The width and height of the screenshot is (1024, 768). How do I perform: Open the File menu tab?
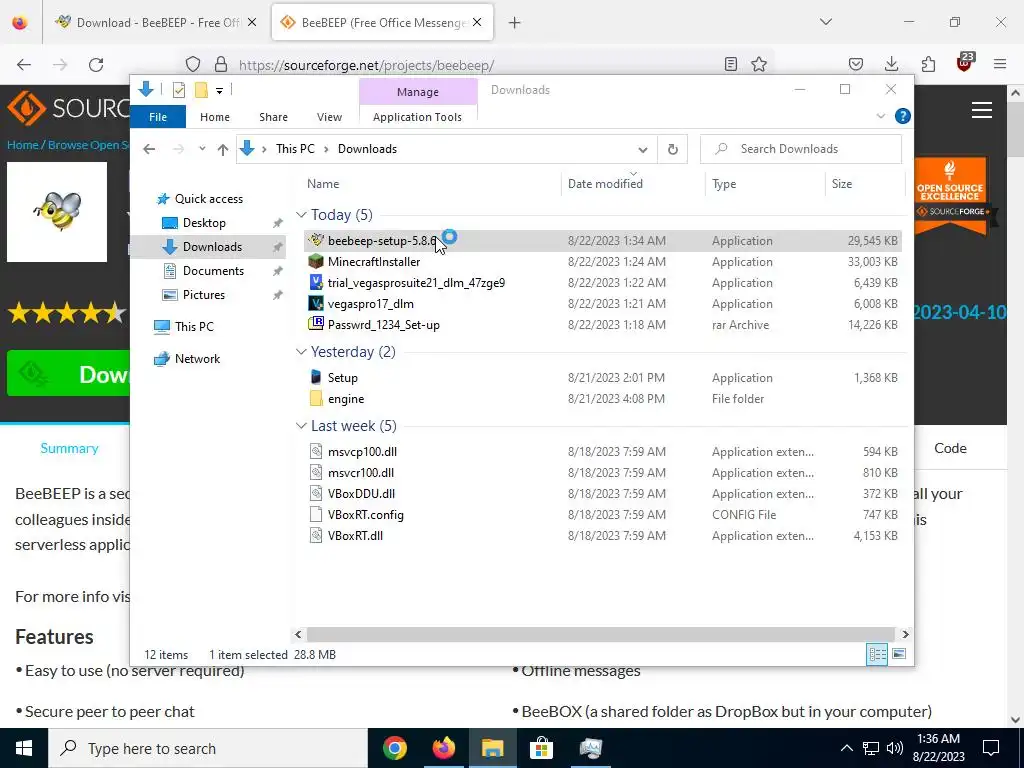pos(158,117)
